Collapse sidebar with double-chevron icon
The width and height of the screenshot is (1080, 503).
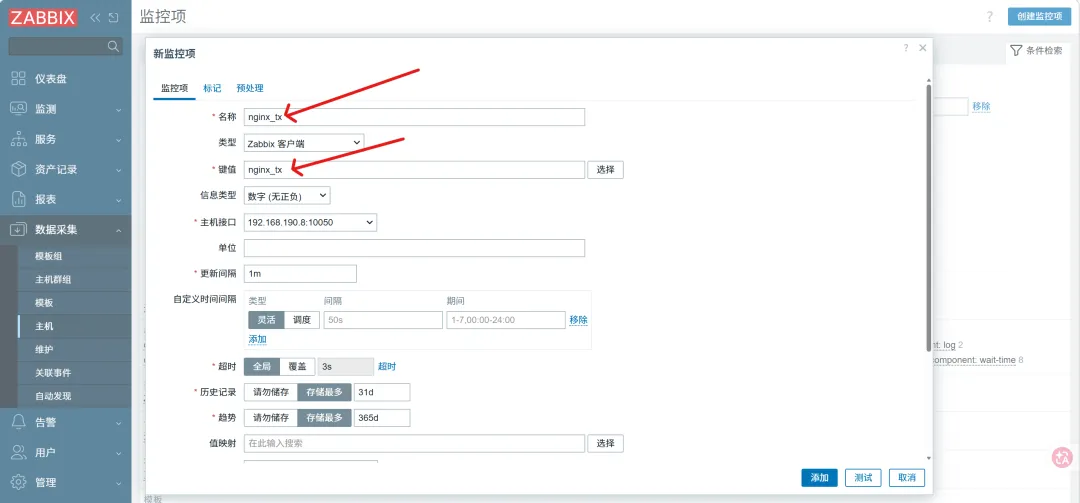coord(96,17)
